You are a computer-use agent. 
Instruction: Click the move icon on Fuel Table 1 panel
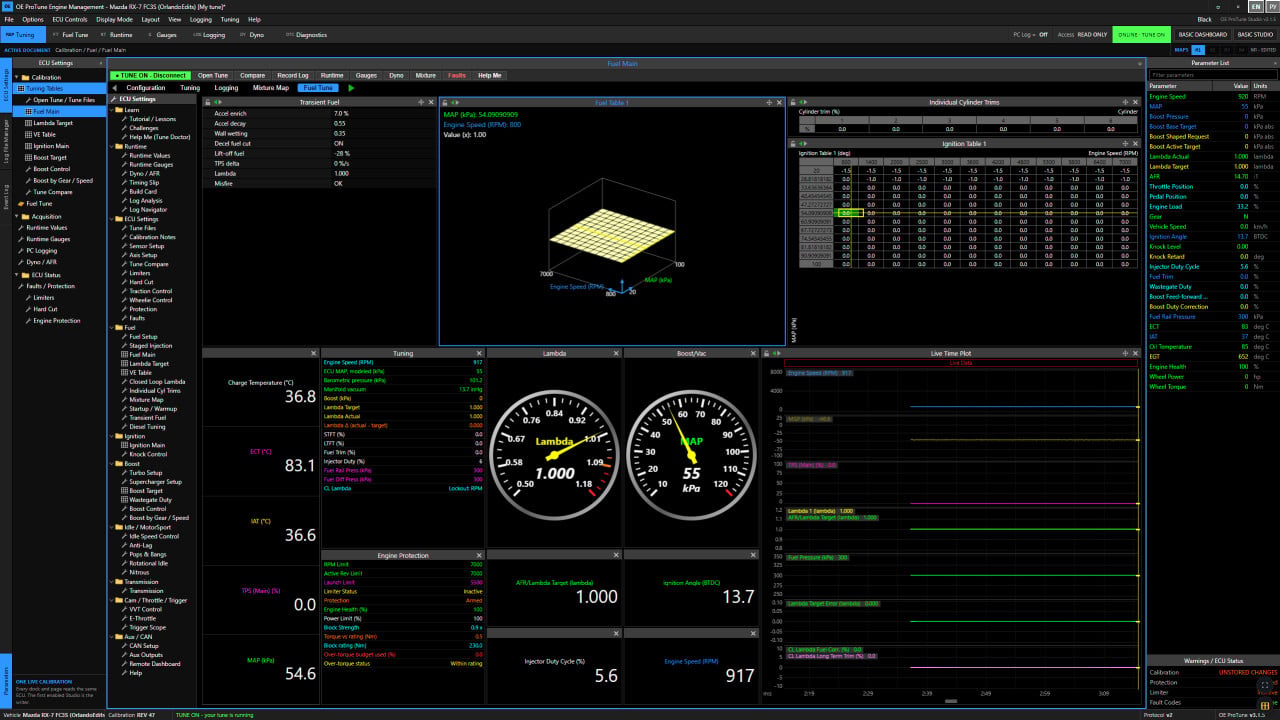(769, 102)
